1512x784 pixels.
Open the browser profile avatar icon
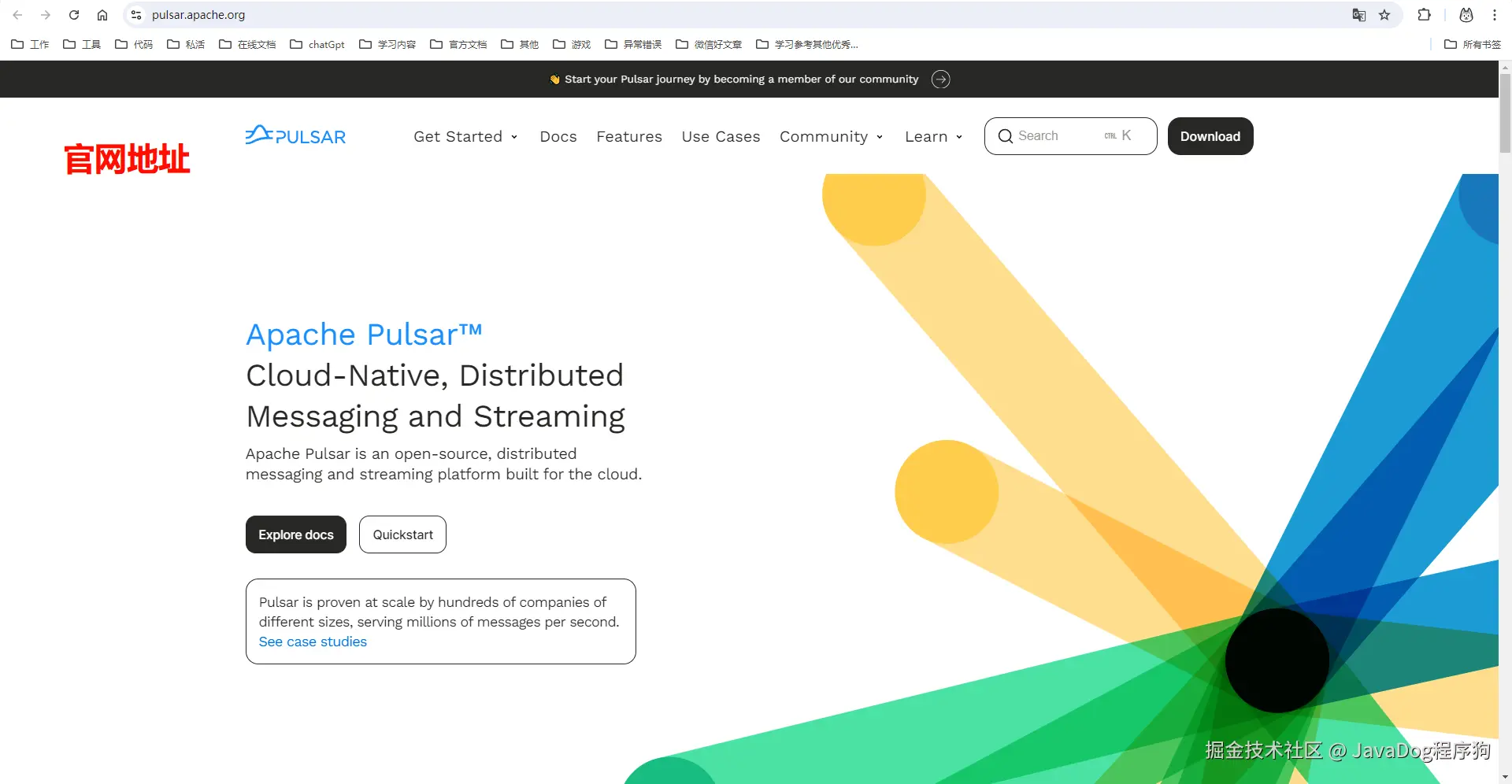tap(1466, 15)
